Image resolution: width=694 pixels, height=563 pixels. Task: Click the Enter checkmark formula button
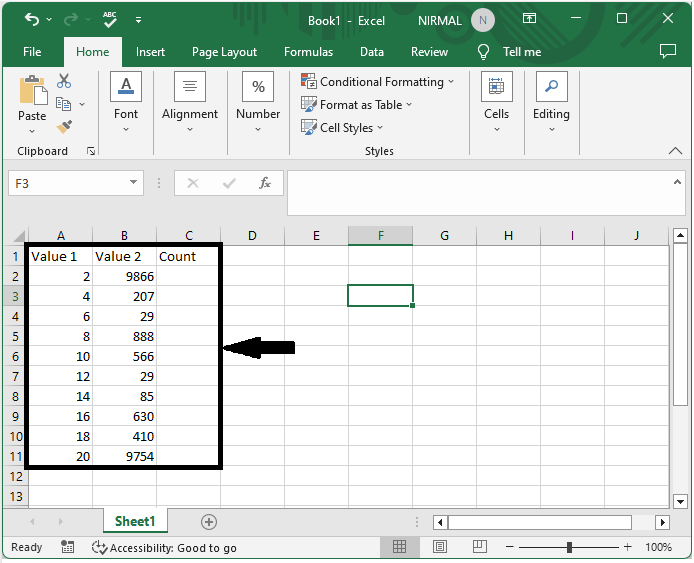[x=229, y=183]
